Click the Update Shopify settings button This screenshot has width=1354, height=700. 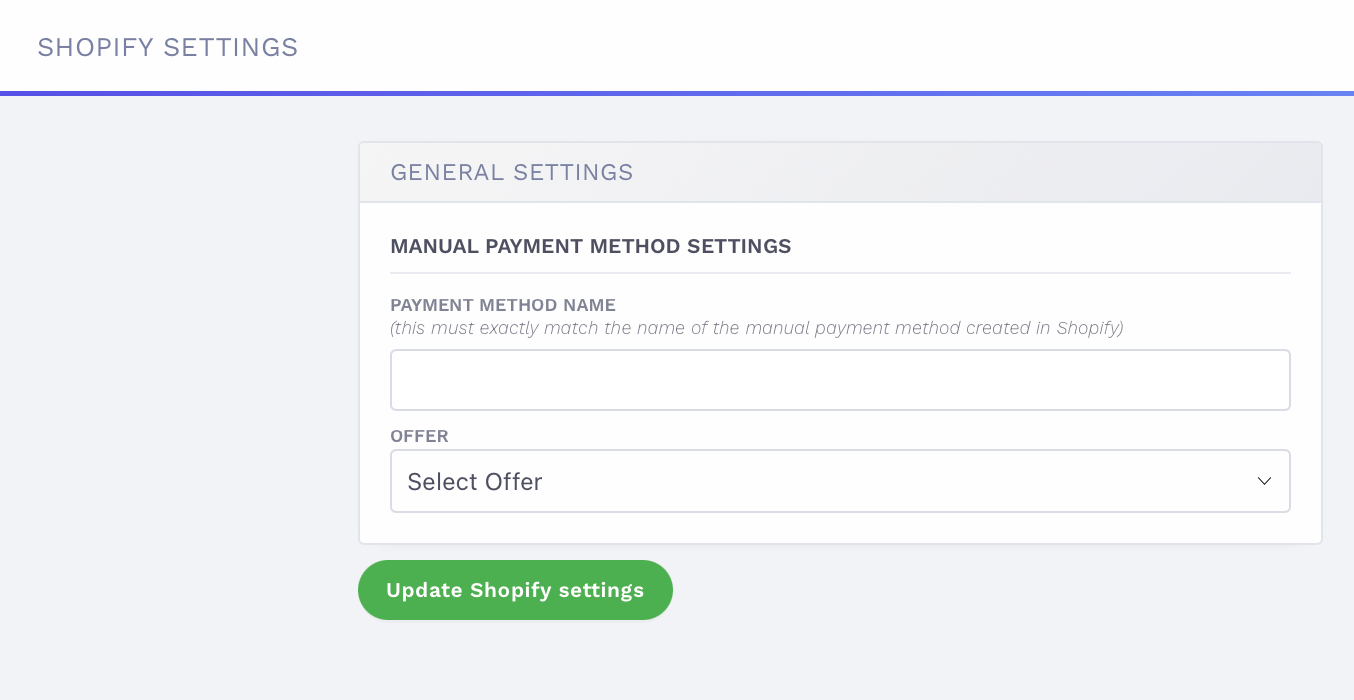tap(515, 590)
